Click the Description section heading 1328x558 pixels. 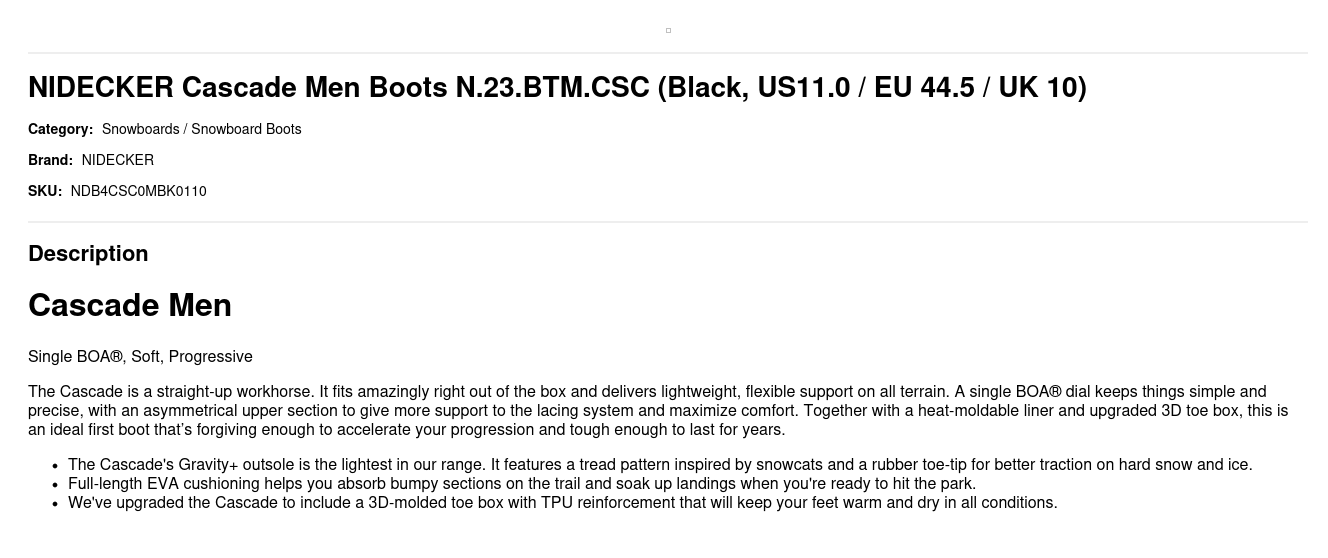click(x=88, y=254)
